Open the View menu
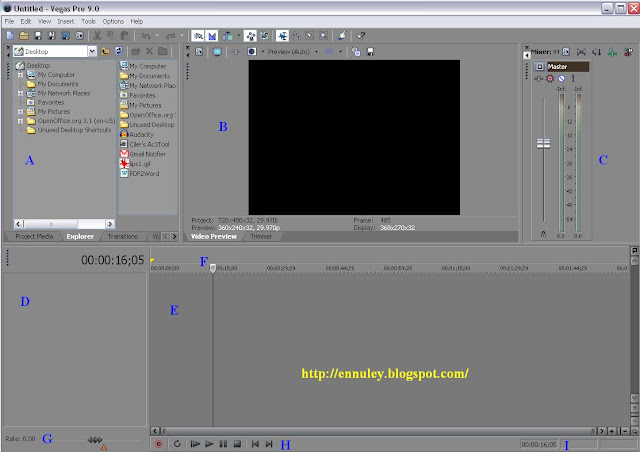 (x=44, y=21)
